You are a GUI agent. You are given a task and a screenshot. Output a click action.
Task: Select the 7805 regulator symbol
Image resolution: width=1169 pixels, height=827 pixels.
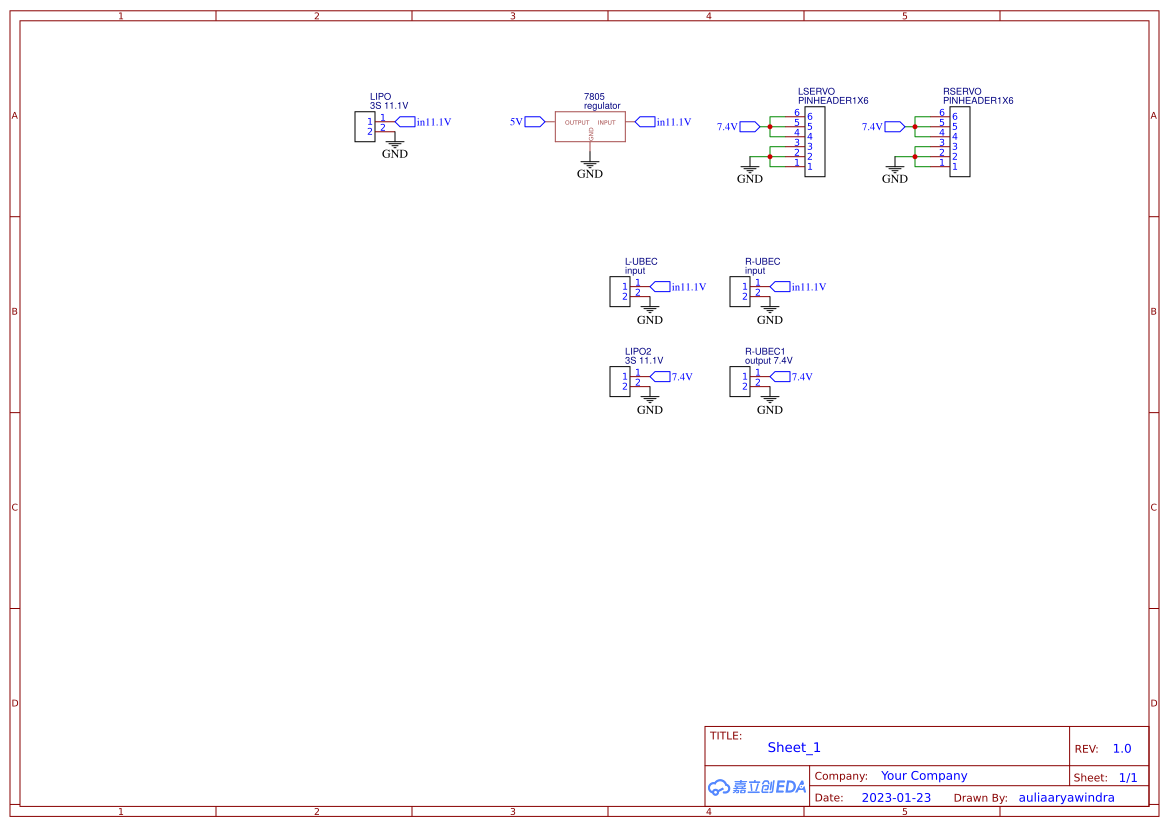point(589,126)
